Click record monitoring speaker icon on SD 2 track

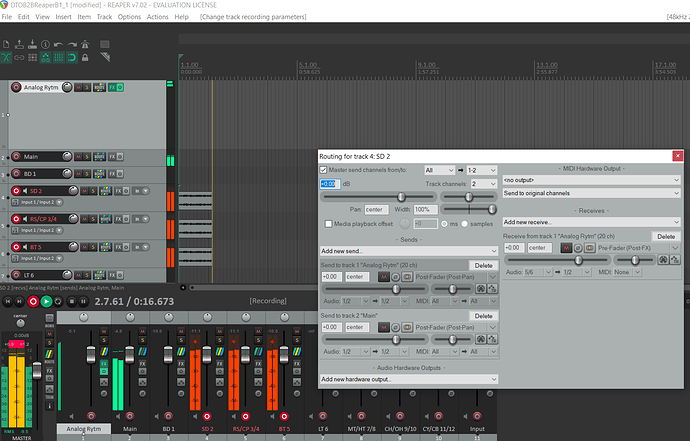coord(26,191)
